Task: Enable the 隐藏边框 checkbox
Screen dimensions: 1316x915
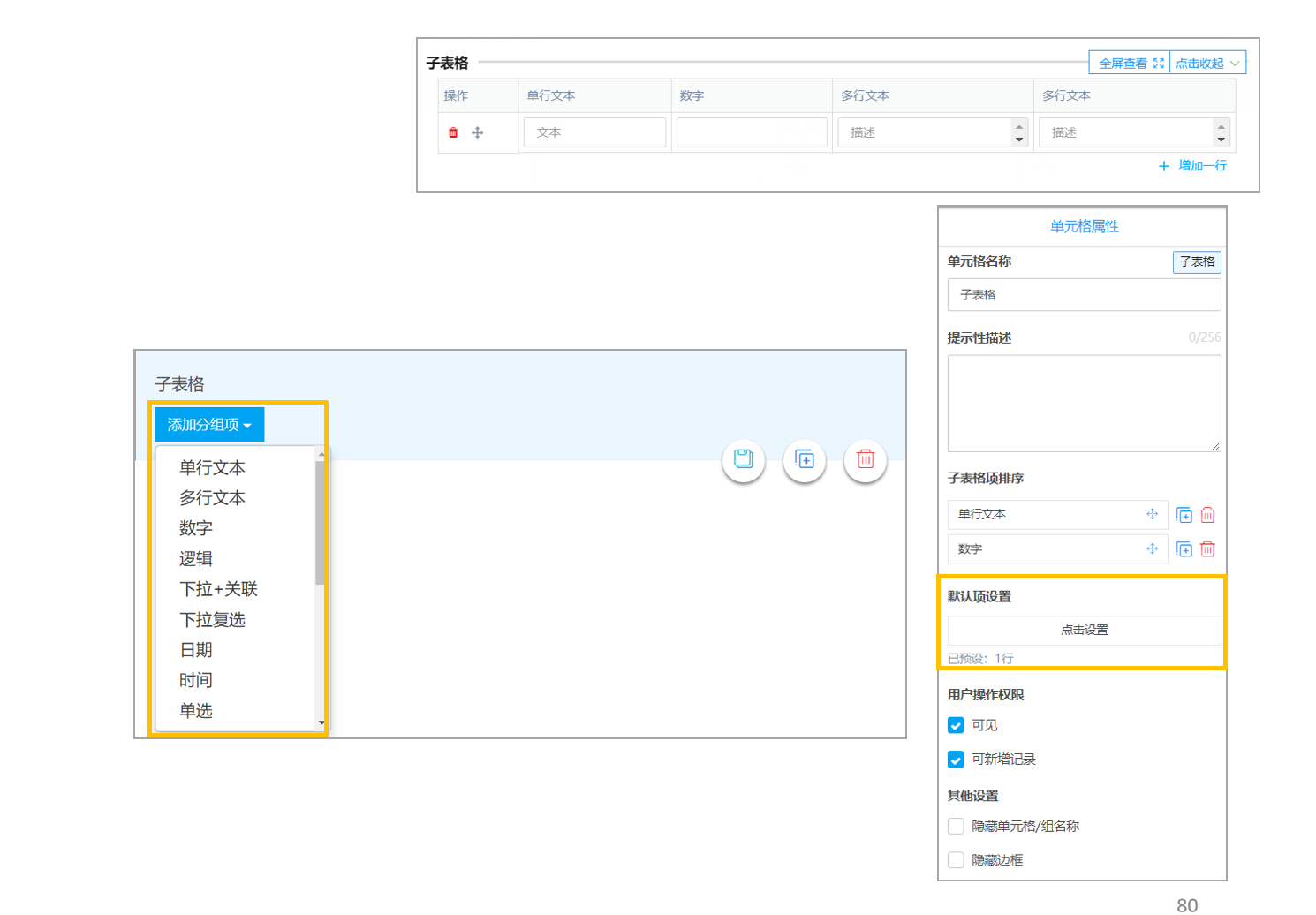Action: [956, 860]
